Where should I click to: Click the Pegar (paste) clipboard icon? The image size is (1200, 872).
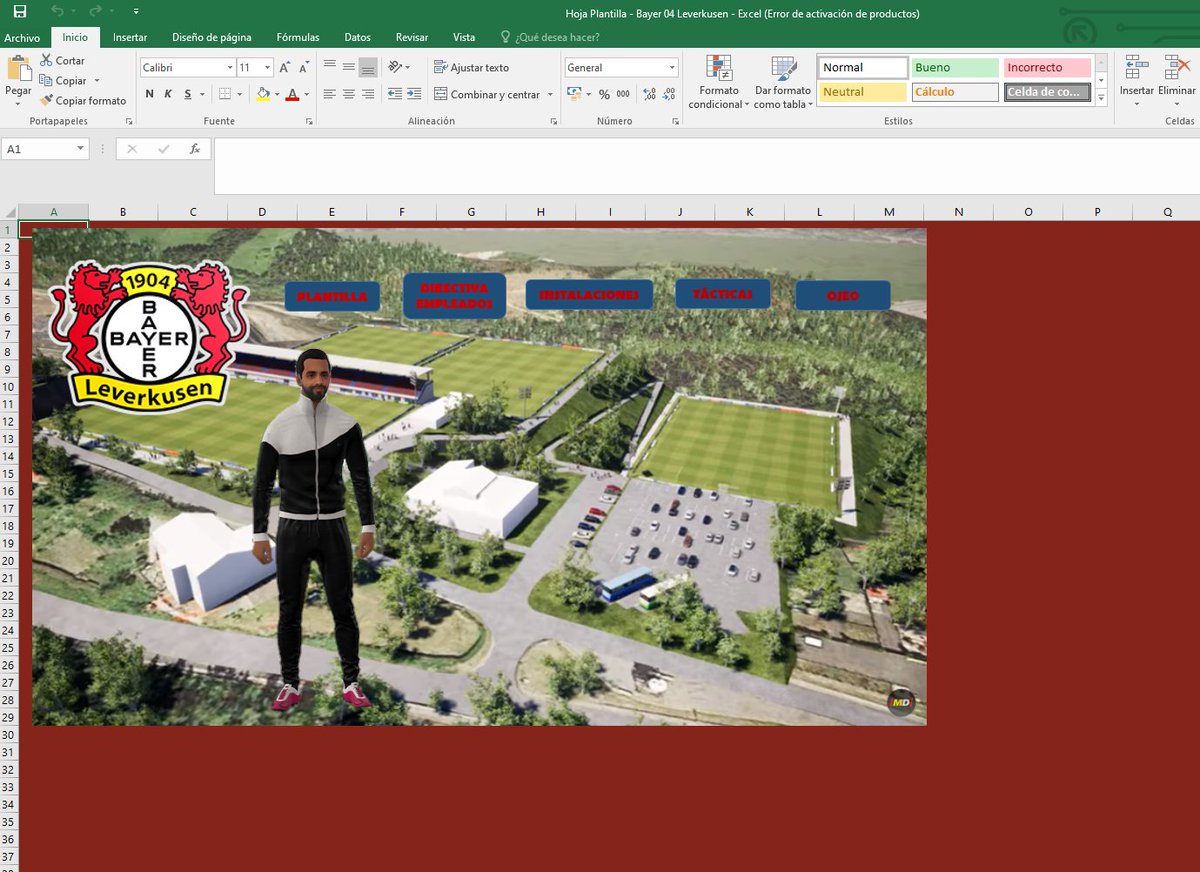click(x=19, y=69)
